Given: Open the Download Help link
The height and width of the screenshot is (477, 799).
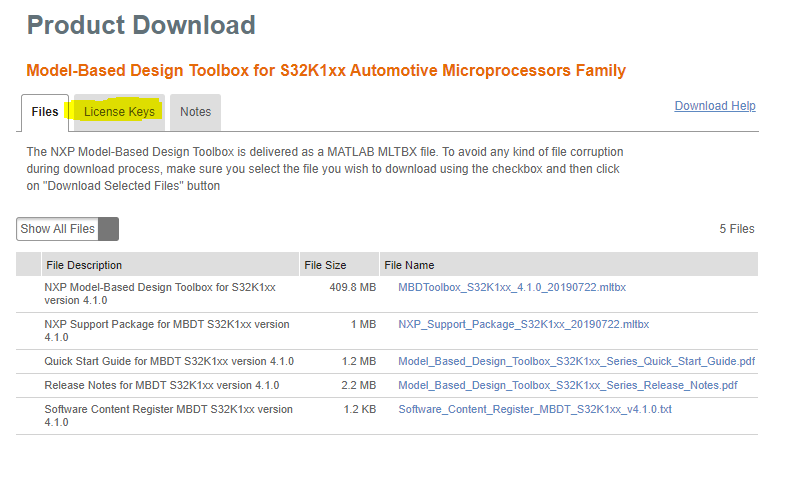Looking at the screenshot, I should tap(715, 106).
